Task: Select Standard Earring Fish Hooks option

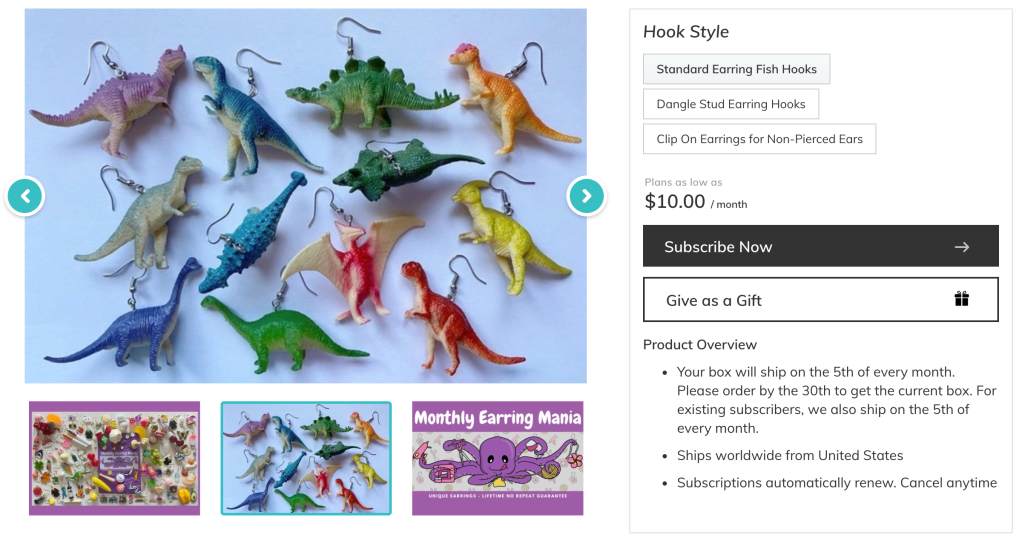Action: 736,69
